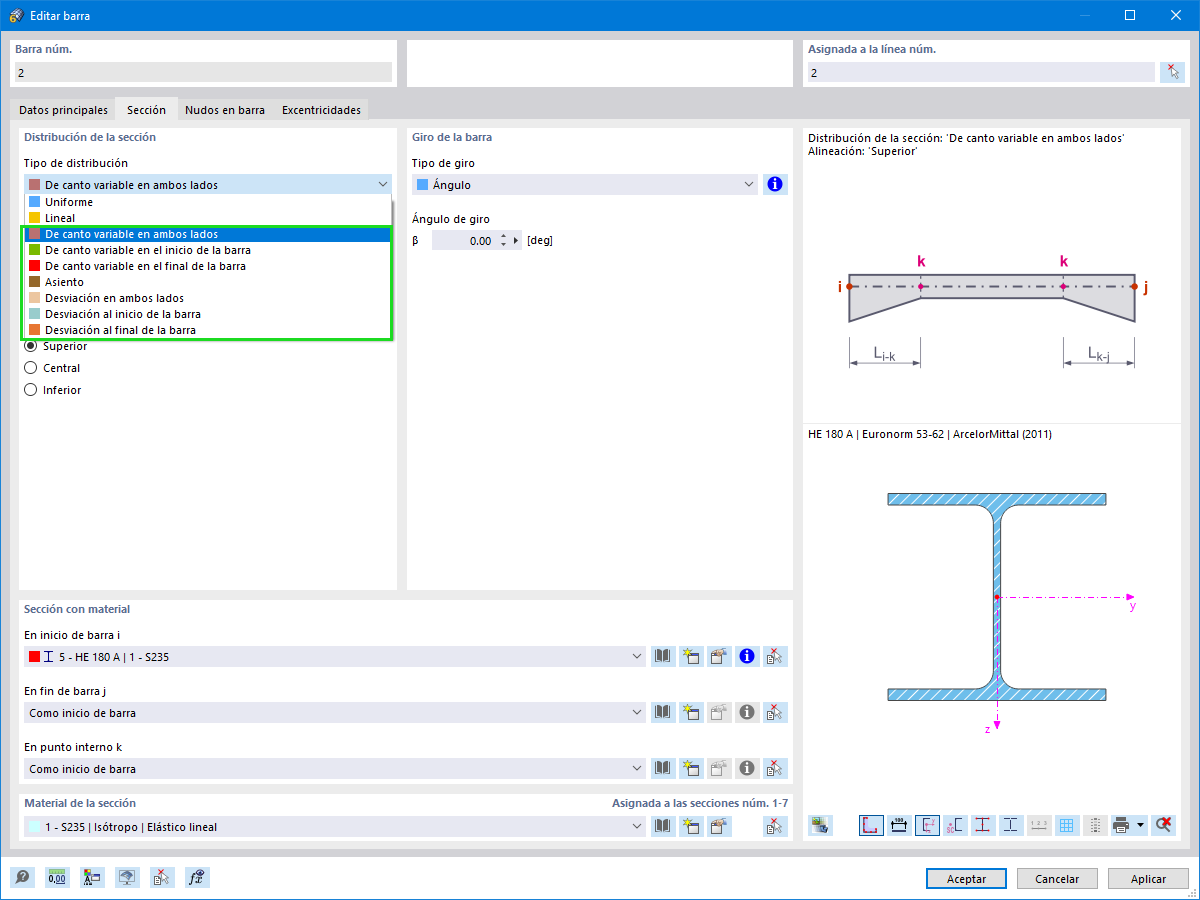Switch to the 'Sección' tab
Image resolution: width=1200 pixels, height=900 pixels.
(x=146, y=109)
